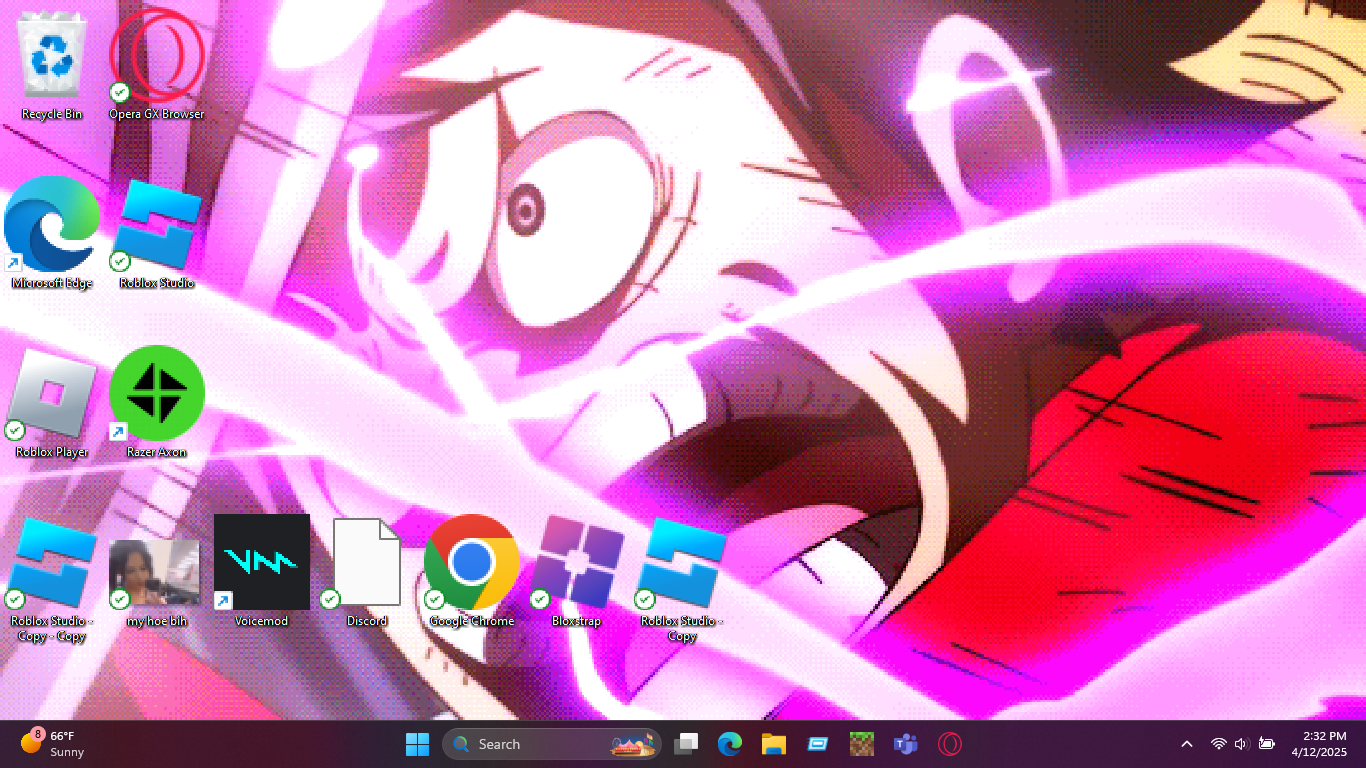Select the Razer Axon desktop shortcut
1366x768 pixels.
coord(157,402)
